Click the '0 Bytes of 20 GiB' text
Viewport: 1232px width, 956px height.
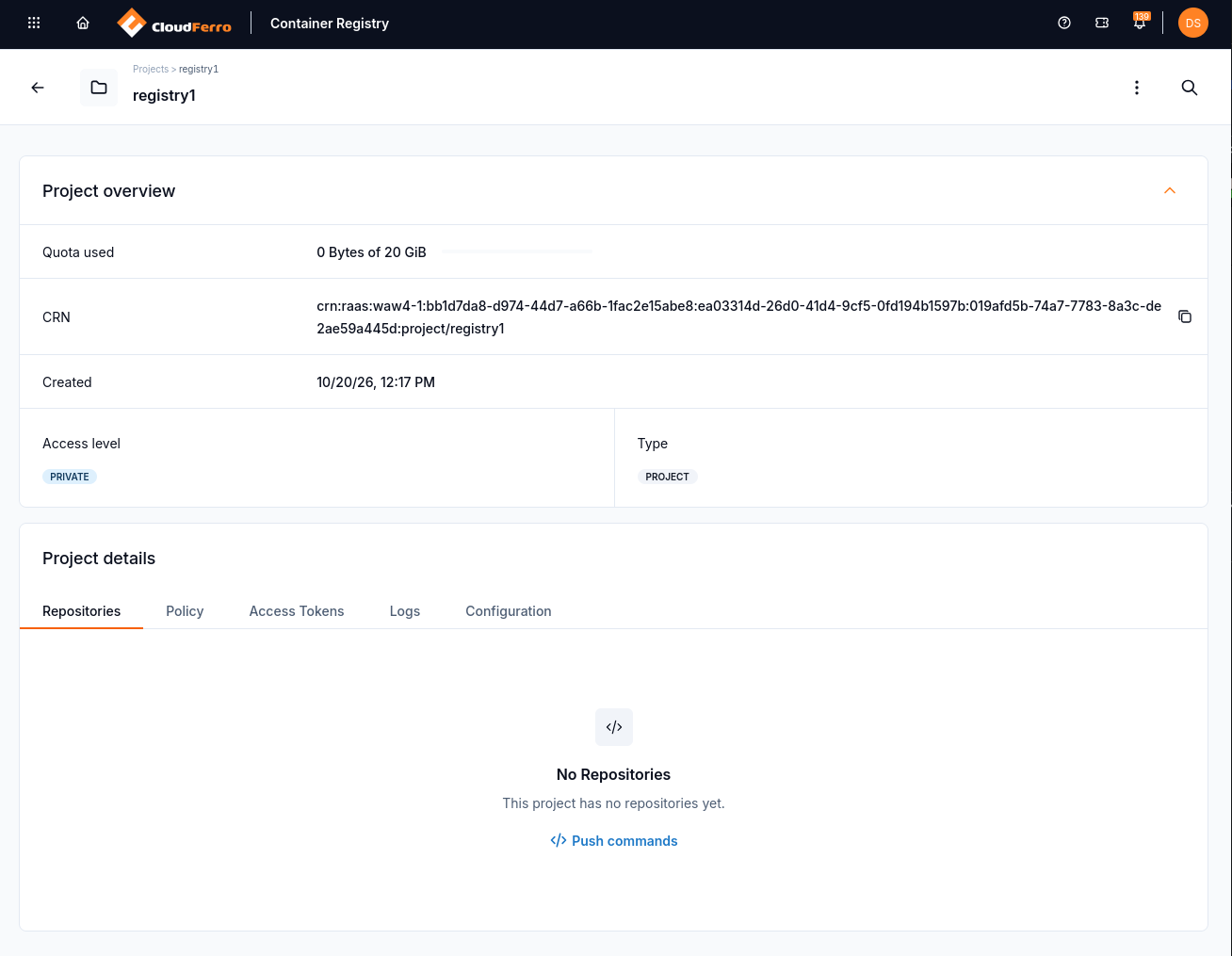371,252
